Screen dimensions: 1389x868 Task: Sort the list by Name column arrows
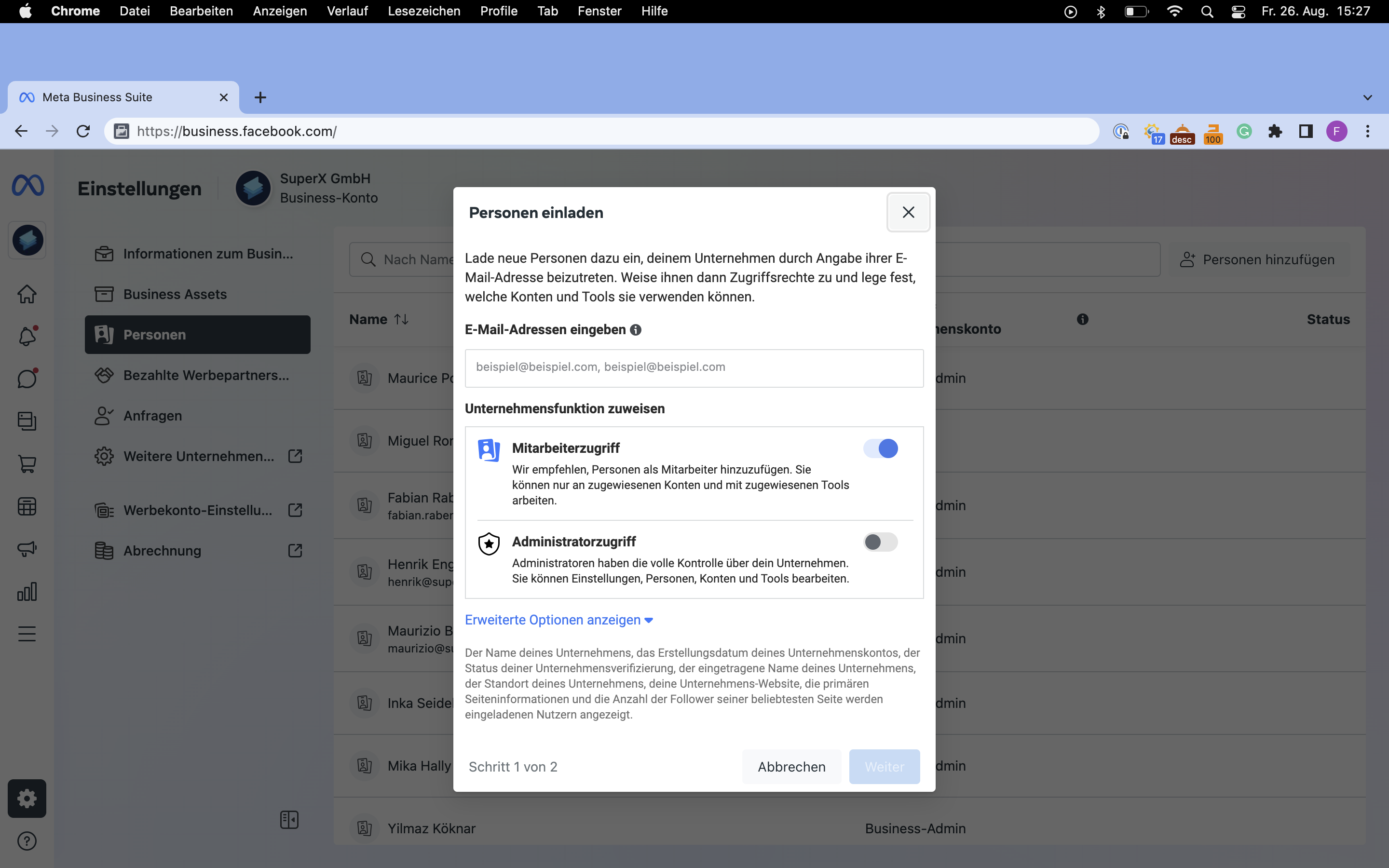point(401,319)
